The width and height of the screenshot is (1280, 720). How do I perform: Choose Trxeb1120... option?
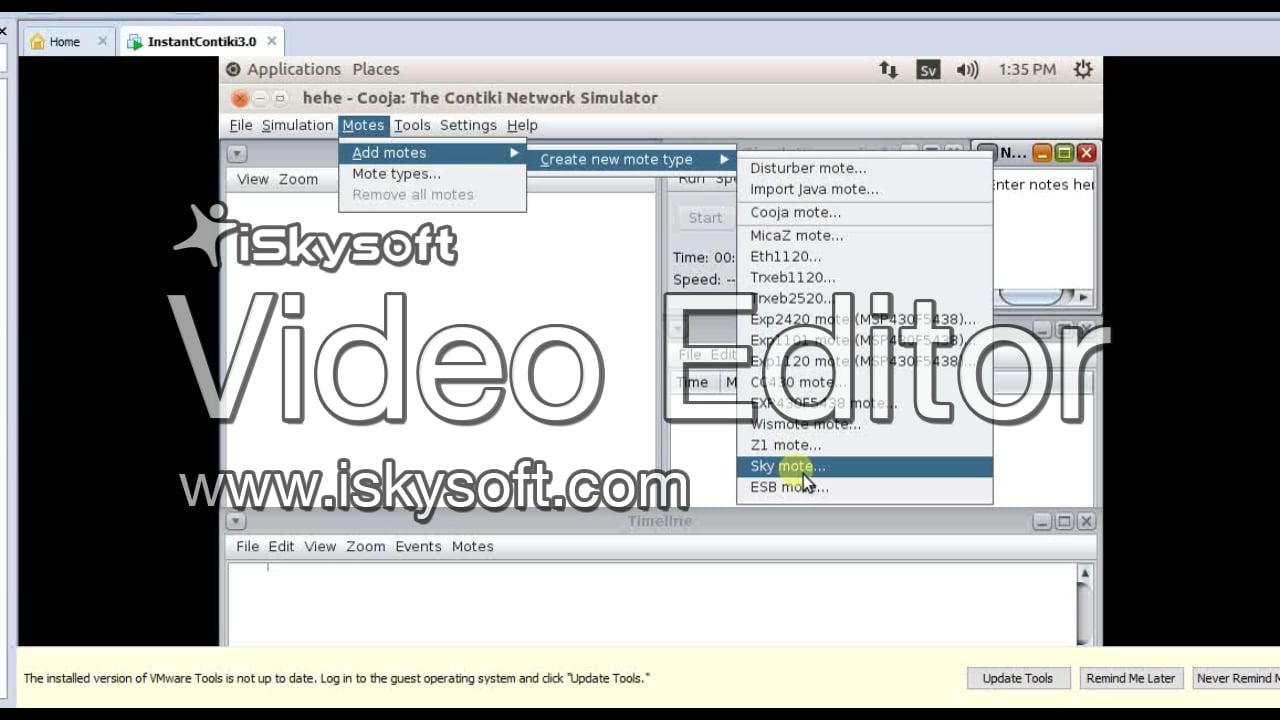865,277
